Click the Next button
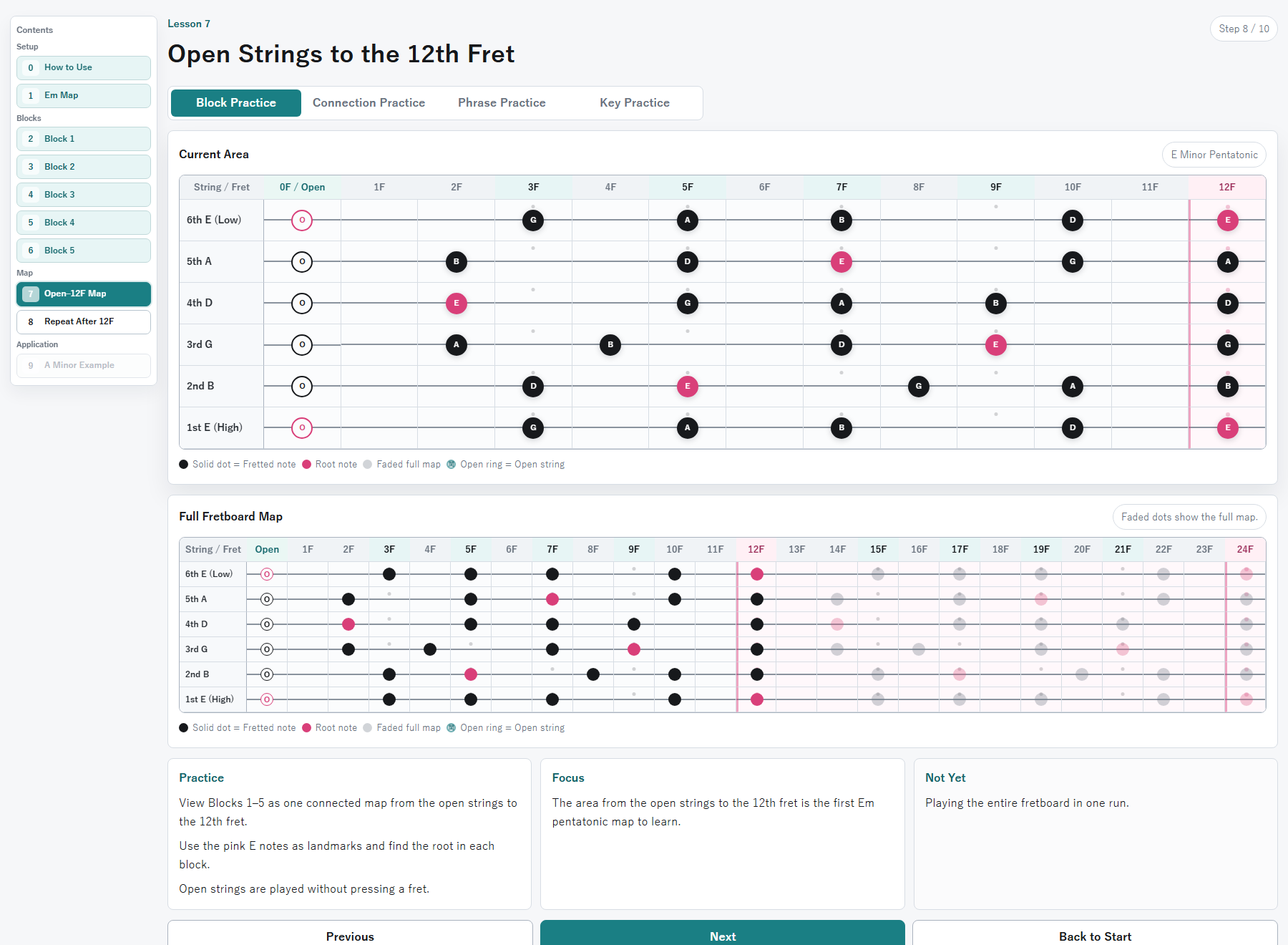The width and height of the screenshot is (1288, 945). click(x=723, y=933)
